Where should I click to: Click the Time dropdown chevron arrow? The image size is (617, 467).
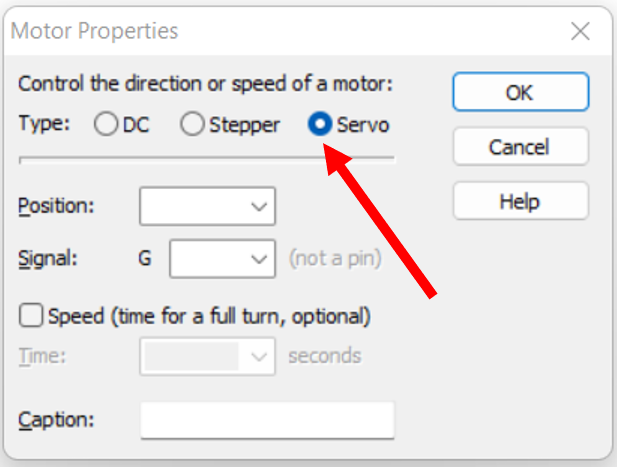(259, 356)
